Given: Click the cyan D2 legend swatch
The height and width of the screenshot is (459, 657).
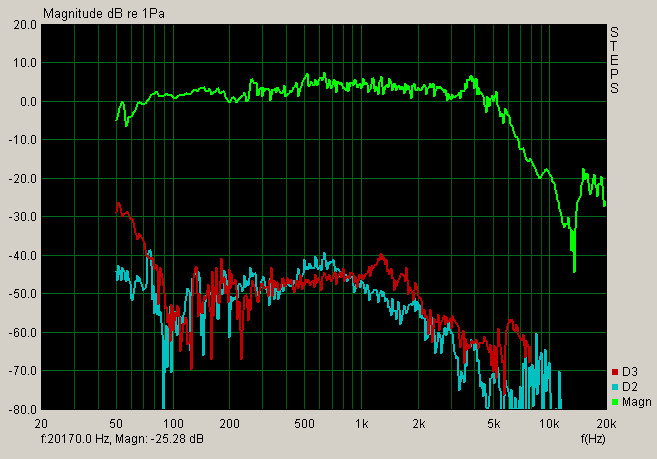Looking at the screenshot, I should coord(613,387).
